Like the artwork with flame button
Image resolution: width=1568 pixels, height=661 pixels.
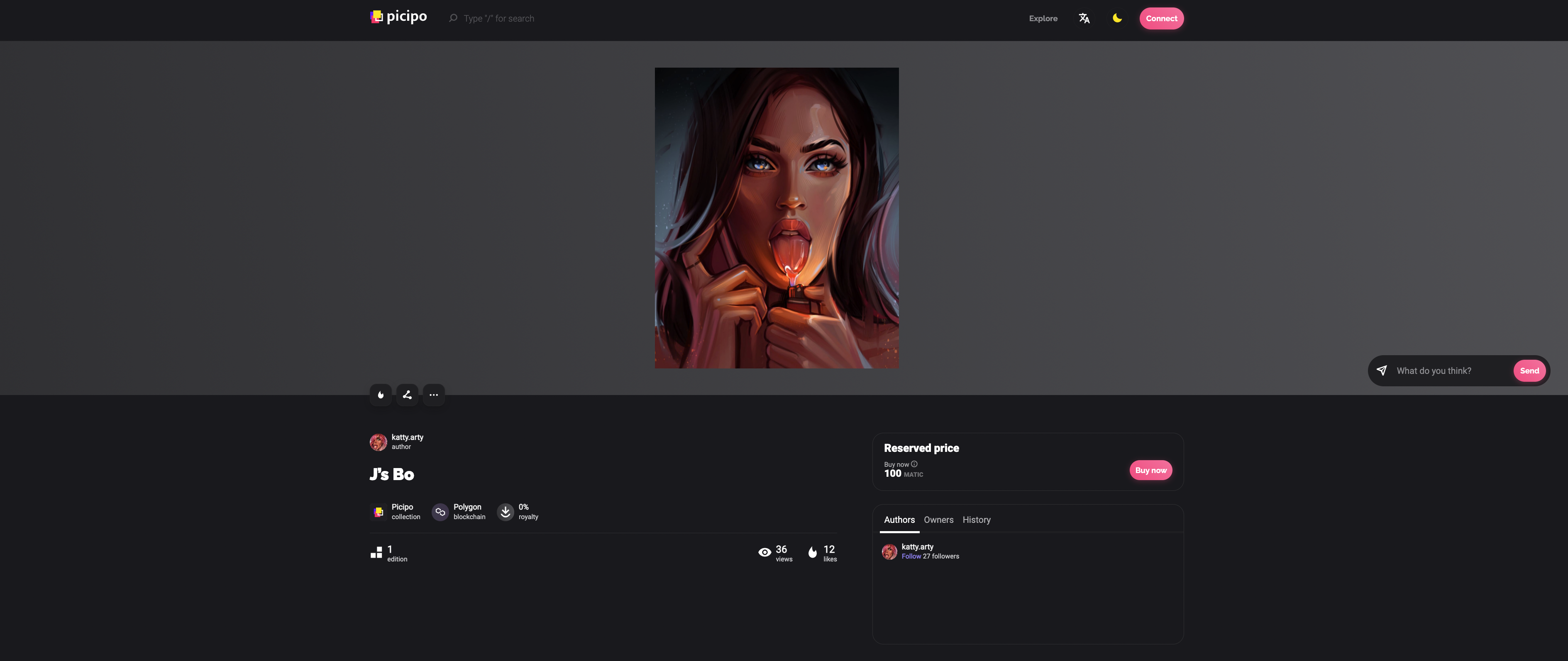tap(381, 395)
